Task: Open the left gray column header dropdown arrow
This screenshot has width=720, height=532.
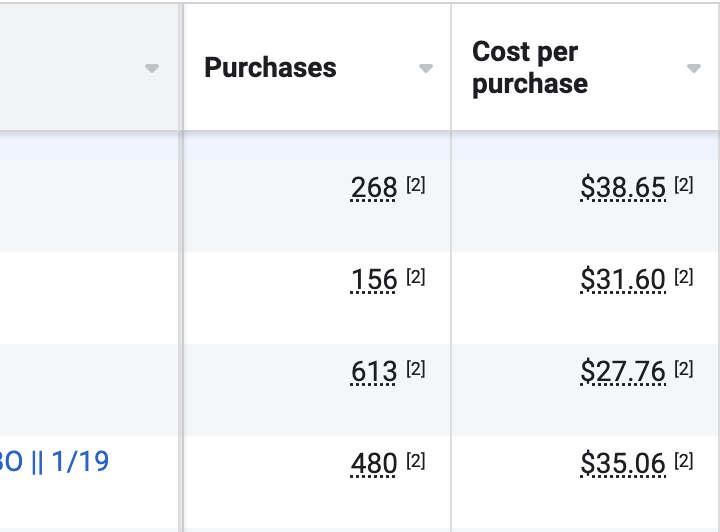Action: [x=152, y=68]
